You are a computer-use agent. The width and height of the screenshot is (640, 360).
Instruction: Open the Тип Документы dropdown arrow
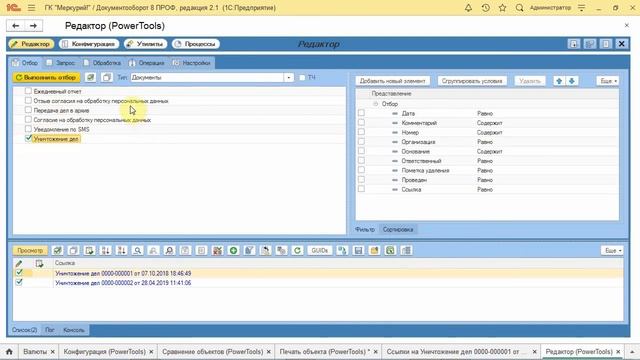(x=289, y=77)
